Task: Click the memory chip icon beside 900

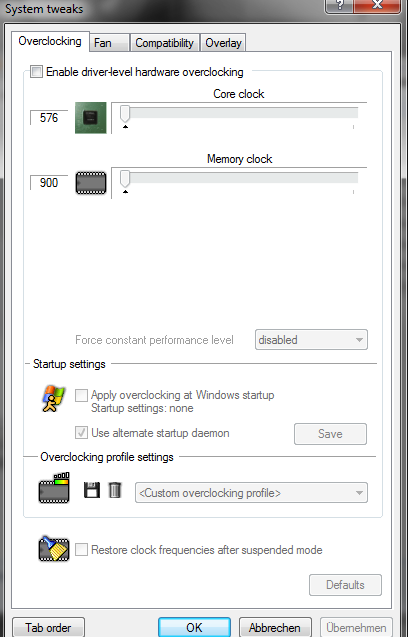Action: coord(91,183)
